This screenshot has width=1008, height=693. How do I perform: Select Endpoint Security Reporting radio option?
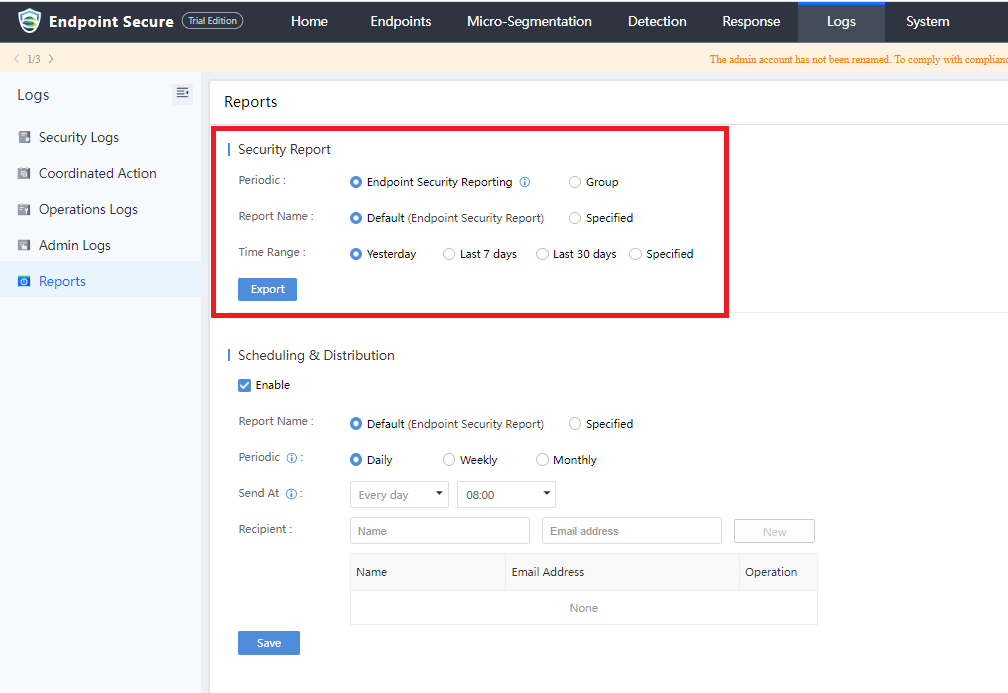point(356,182)
